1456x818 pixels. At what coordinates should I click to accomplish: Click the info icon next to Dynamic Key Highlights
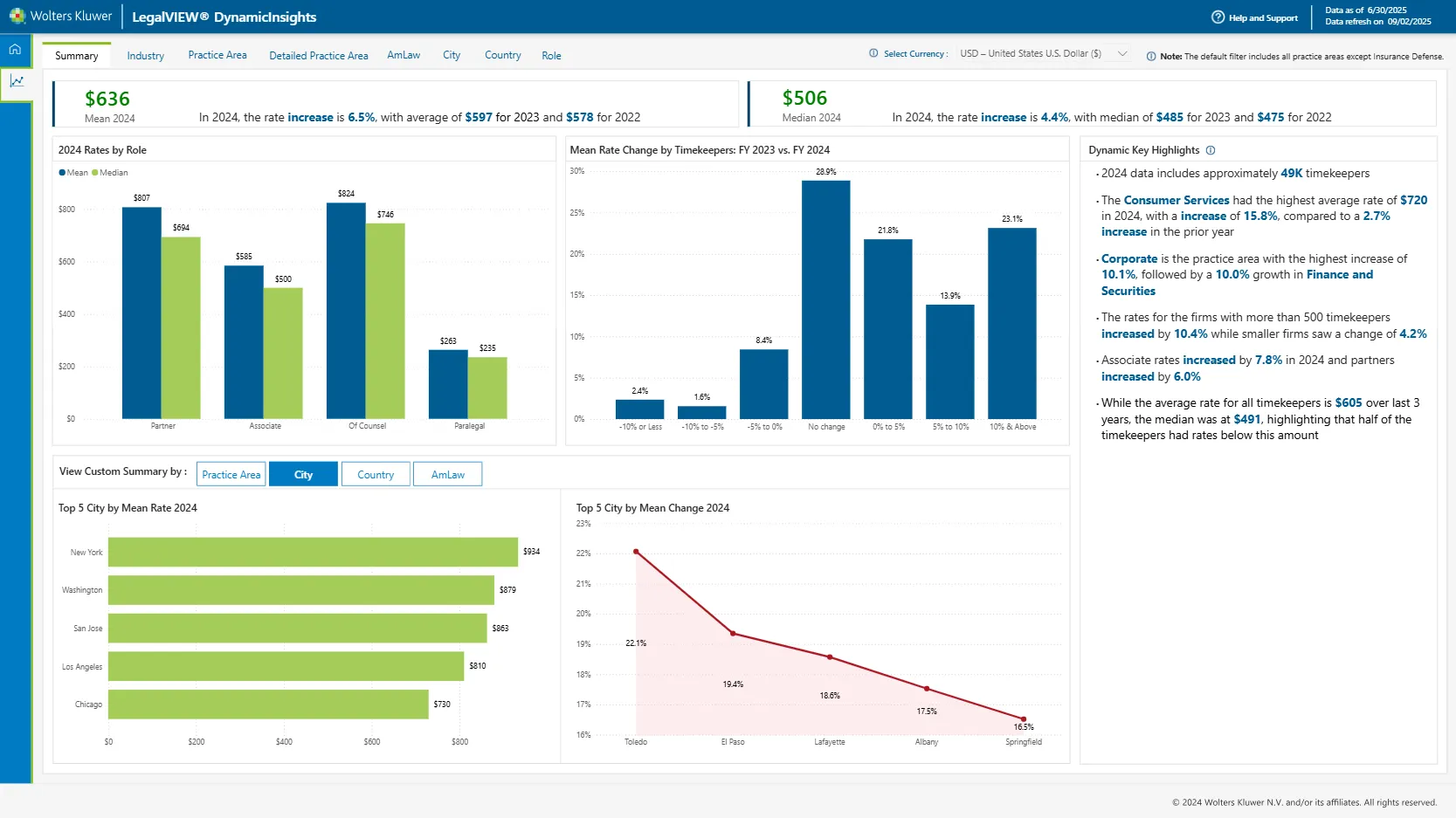click(x=1211, y=150)
